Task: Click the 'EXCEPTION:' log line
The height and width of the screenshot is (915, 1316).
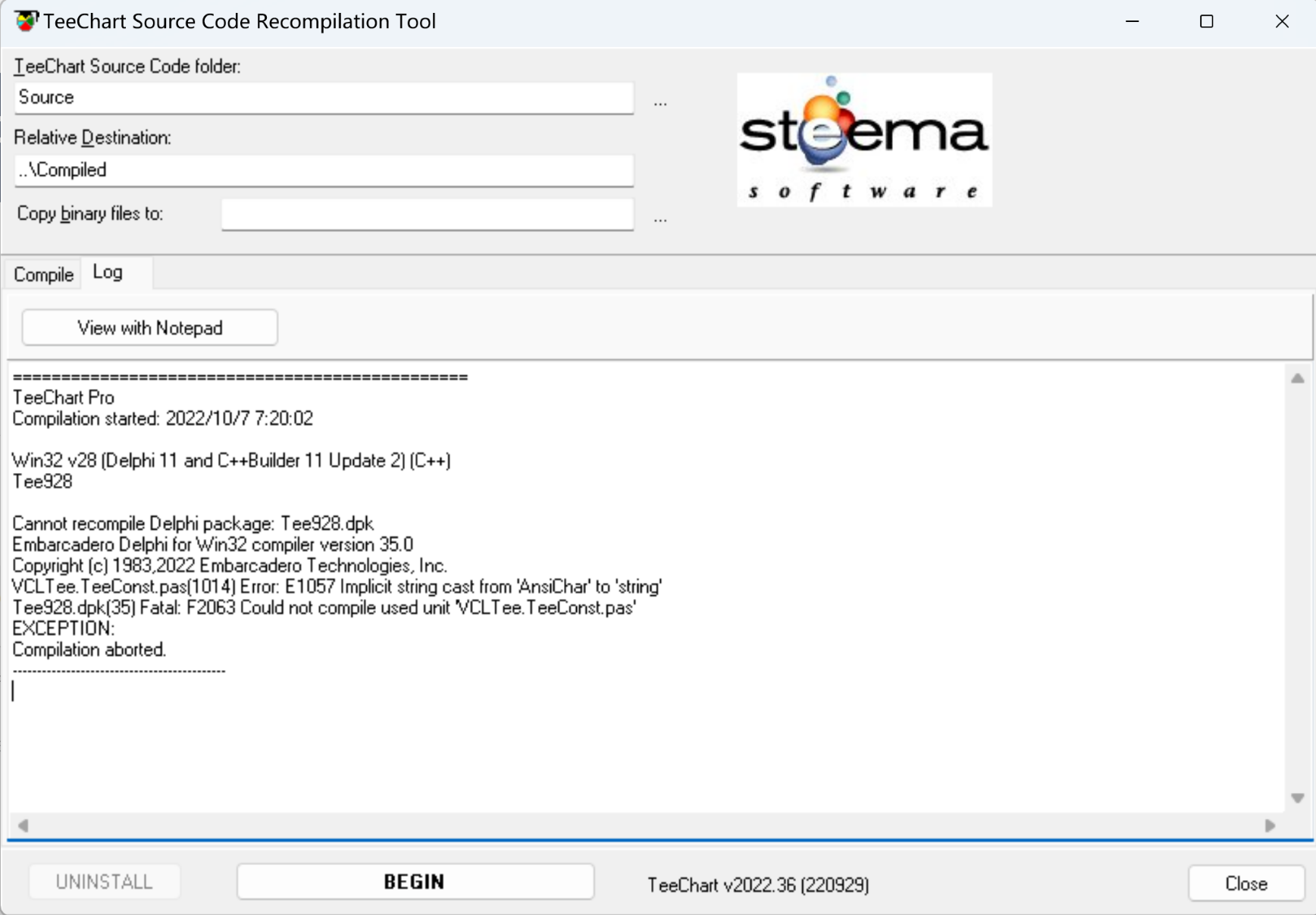Action: (x=64, y=628)
